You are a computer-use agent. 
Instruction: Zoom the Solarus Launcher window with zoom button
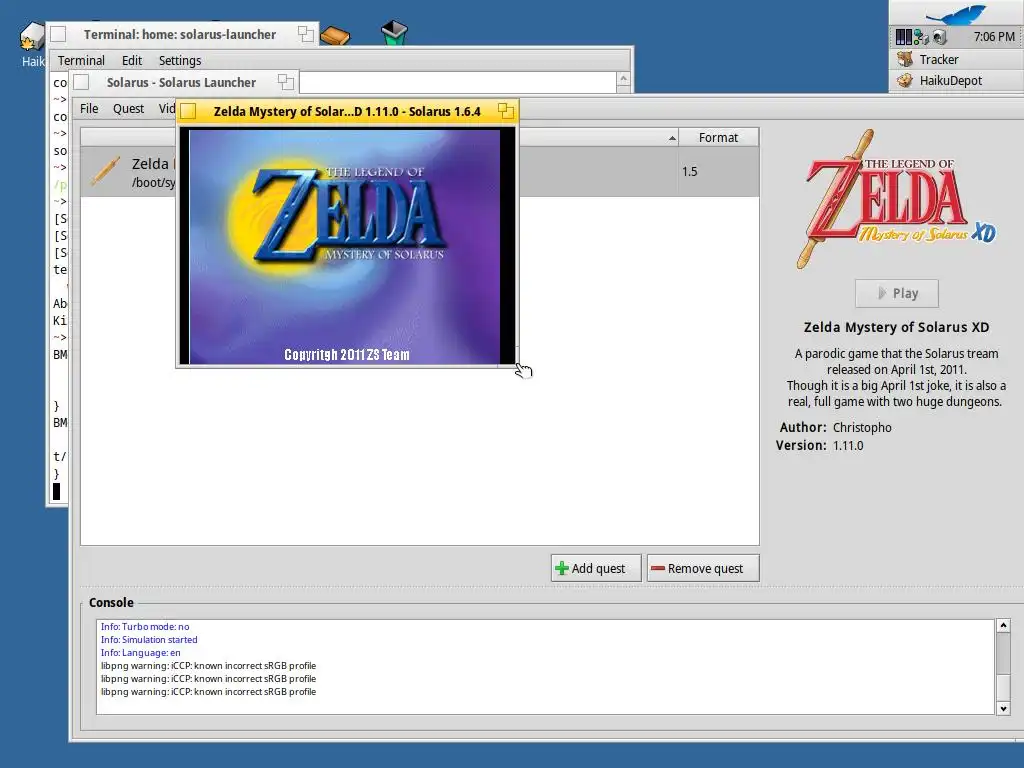pyautogui.click(x=285, y=82)
